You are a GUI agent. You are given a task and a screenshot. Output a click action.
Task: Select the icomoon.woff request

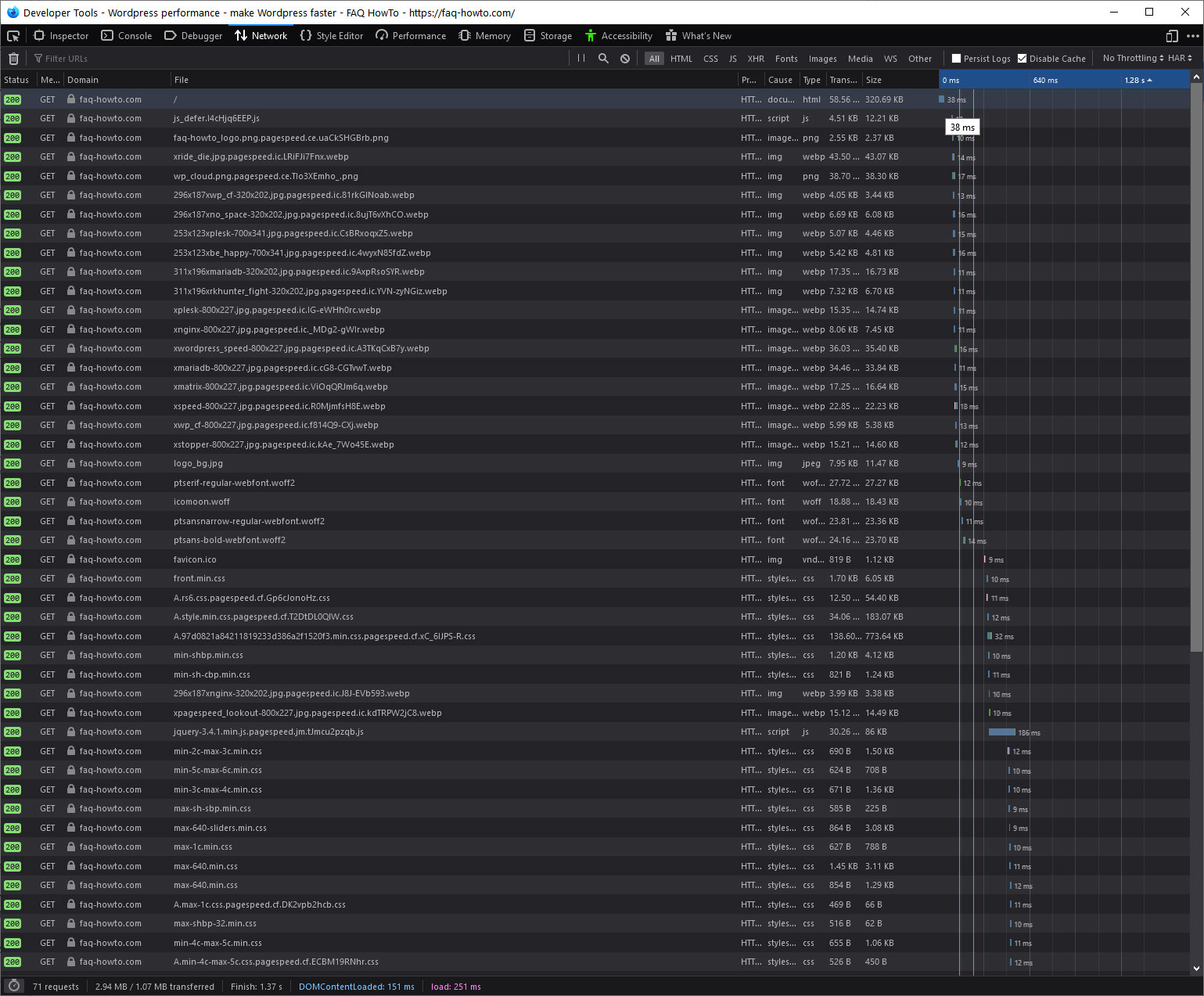595,502
